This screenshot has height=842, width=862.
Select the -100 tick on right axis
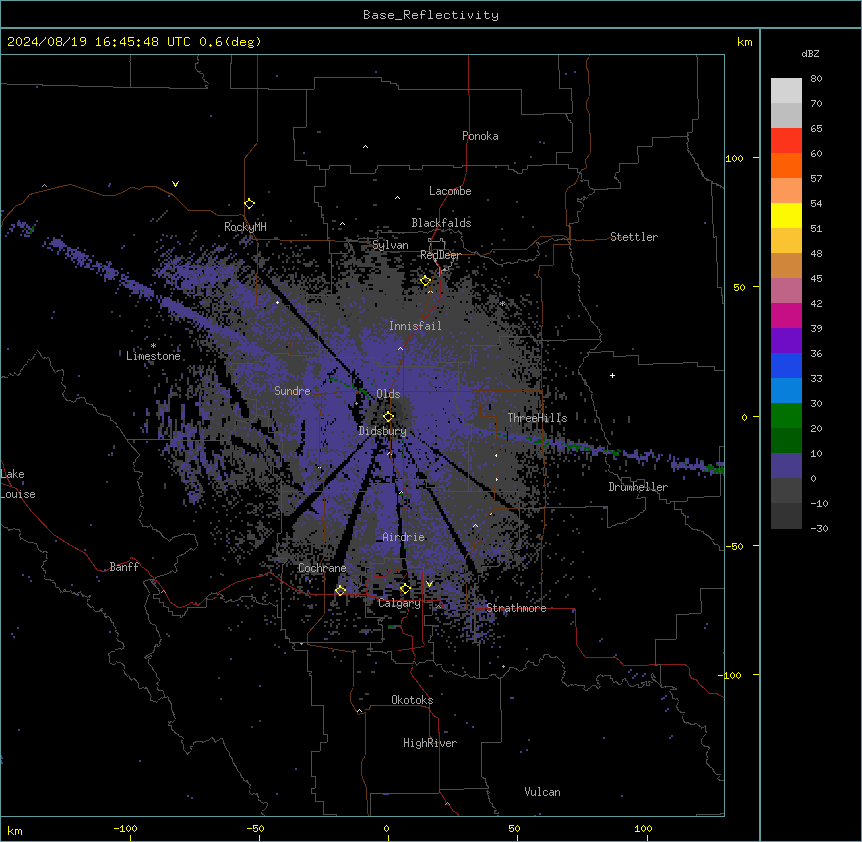(x=731, y=675)
